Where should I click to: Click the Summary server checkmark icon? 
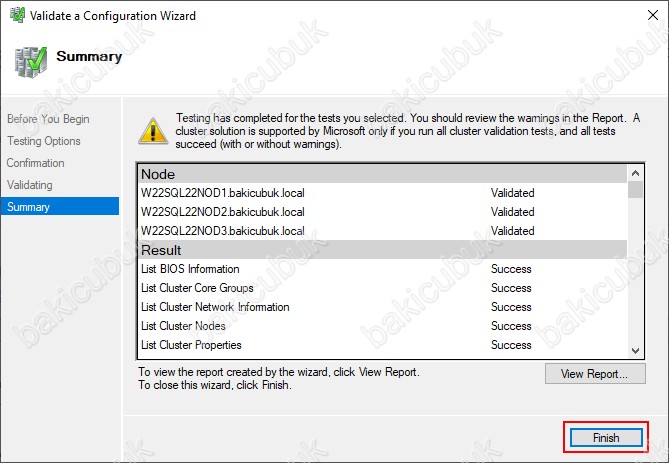31,62
